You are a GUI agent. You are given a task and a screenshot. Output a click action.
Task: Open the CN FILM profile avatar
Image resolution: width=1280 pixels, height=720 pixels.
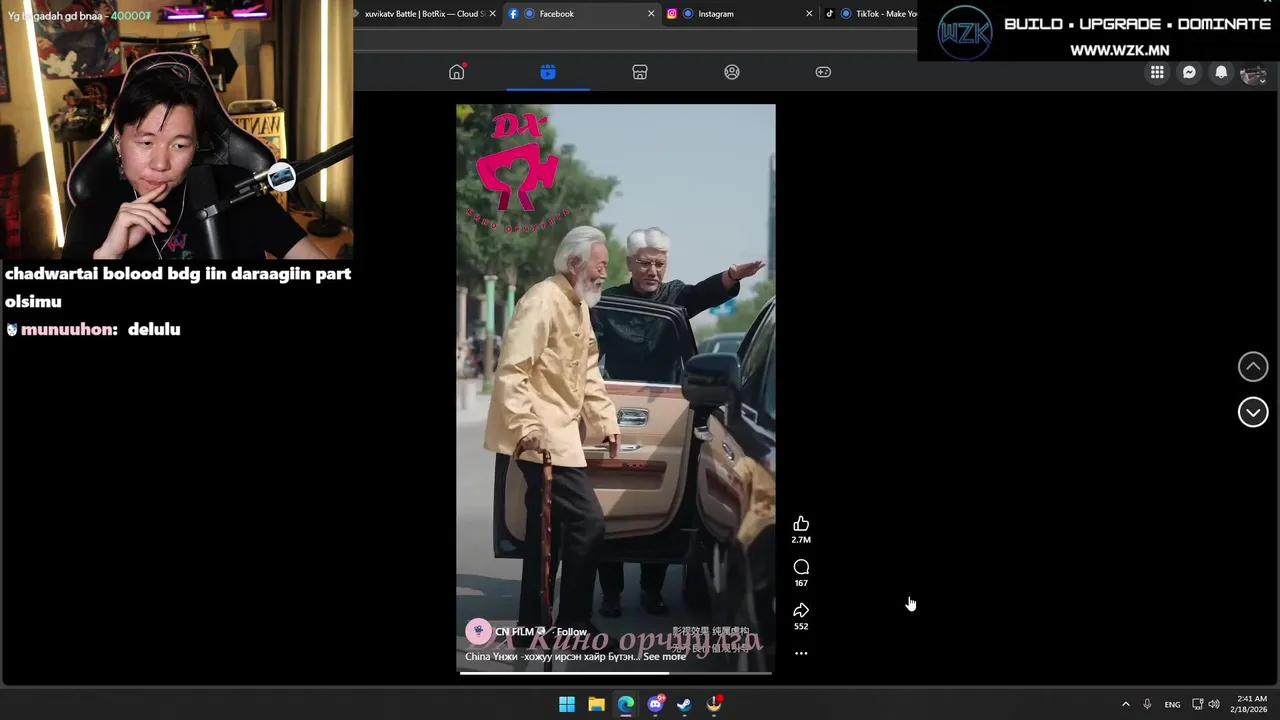pyautogui.click(x=478, y=631)
